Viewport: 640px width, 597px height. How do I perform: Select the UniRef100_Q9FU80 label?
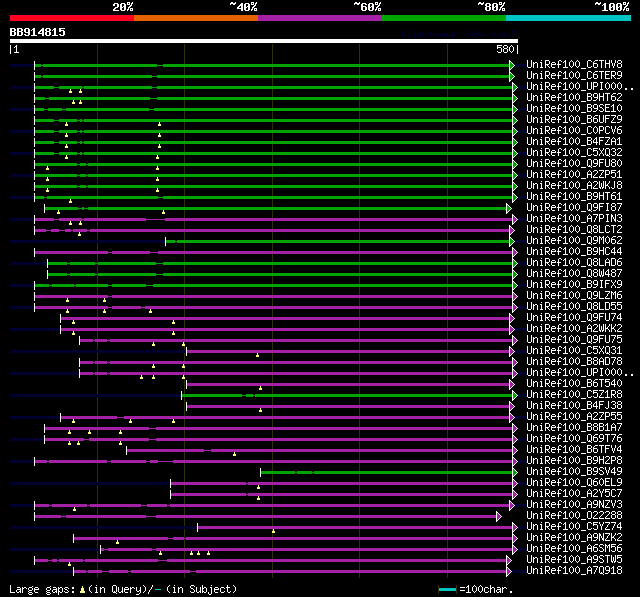point(574,164)
